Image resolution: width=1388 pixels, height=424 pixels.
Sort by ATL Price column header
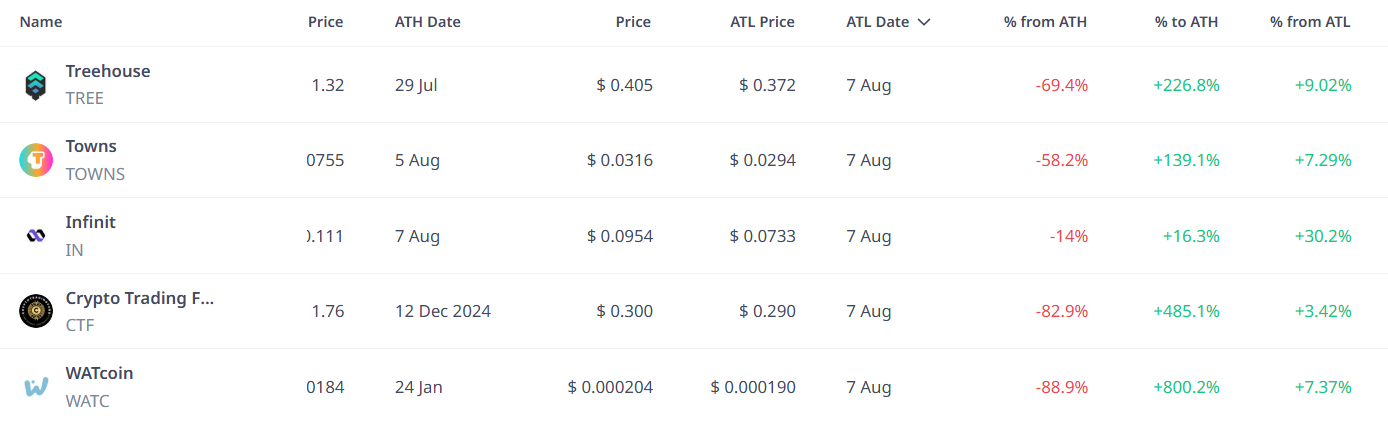coord(762,22)
